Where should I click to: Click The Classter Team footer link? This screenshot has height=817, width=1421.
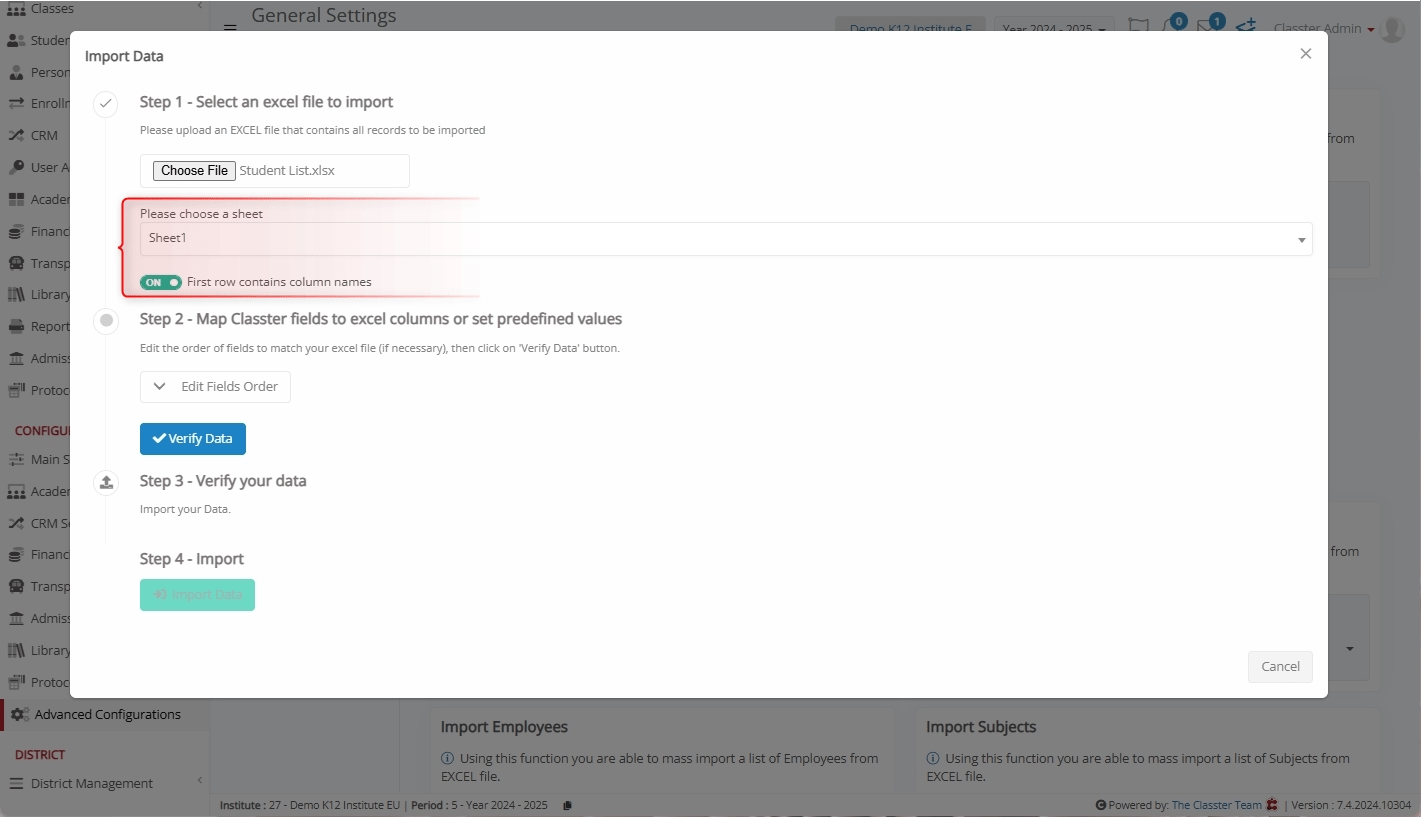[x=1216, y=805]
